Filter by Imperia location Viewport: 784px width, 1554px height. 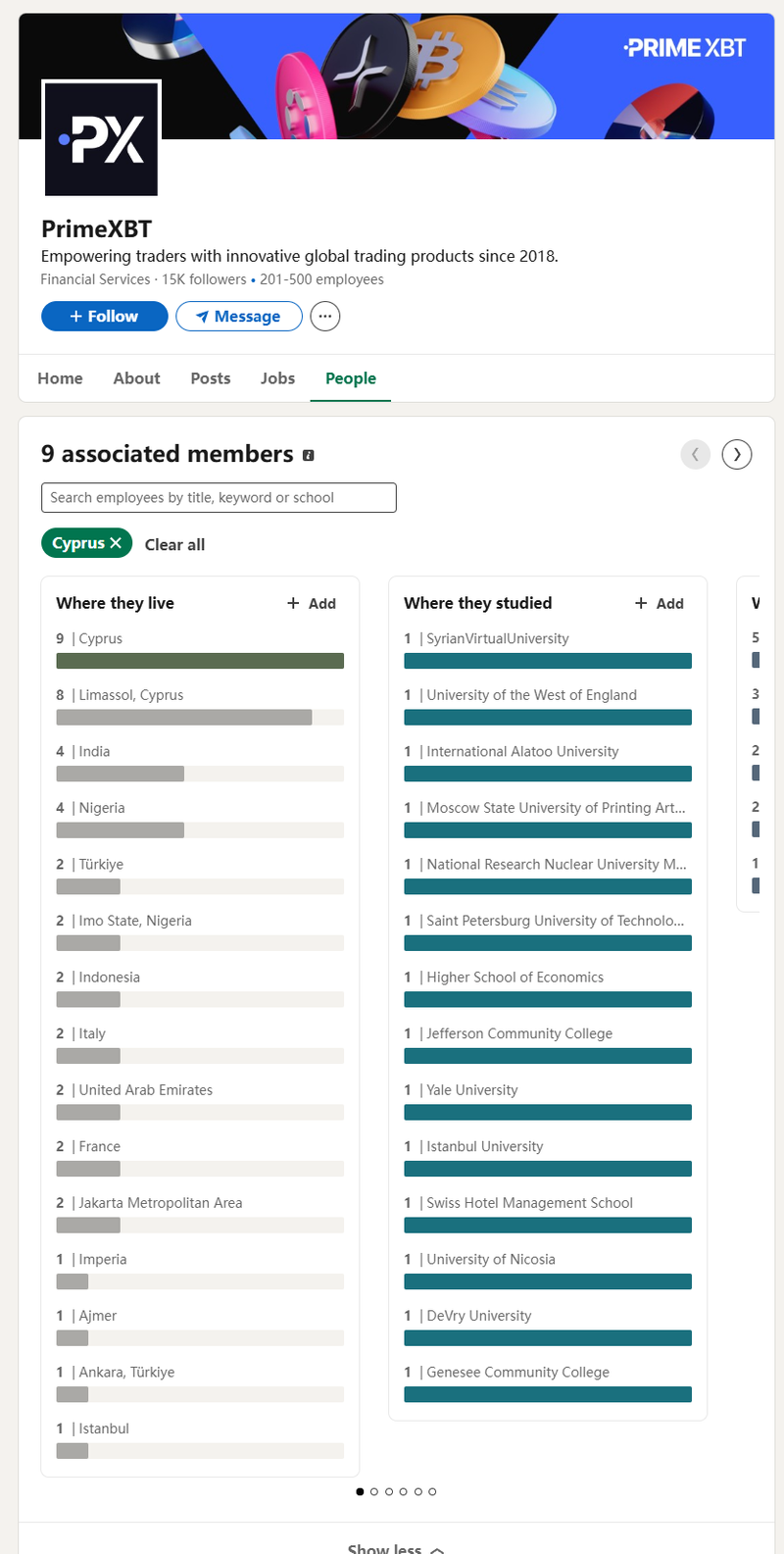(x=200, y=1270)
